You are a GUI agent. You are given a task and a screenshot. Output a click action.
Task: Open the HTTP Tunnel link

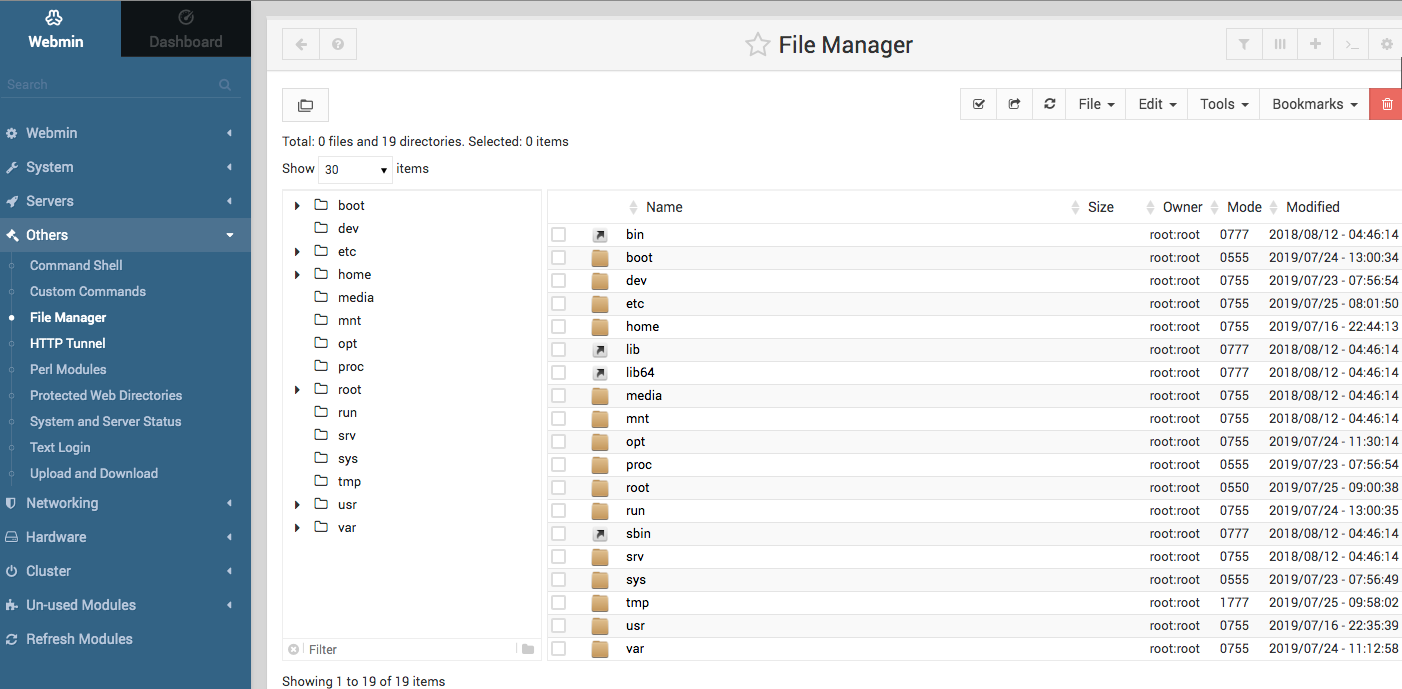[68, 343]
